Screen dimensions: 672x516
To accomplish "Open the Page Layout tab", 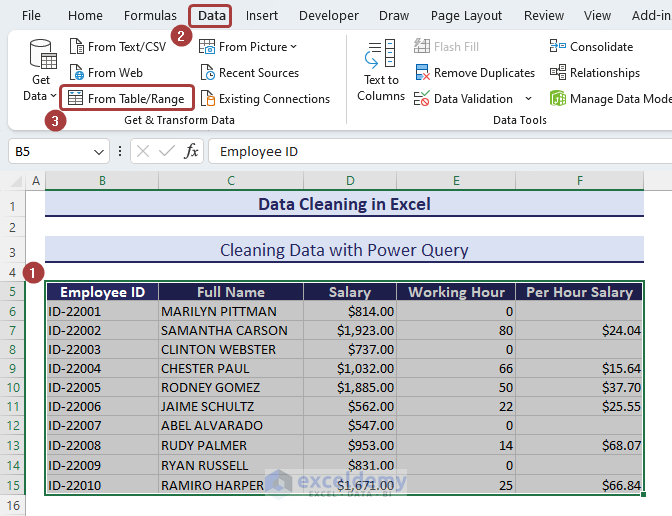I will click(x=466, y=15).
